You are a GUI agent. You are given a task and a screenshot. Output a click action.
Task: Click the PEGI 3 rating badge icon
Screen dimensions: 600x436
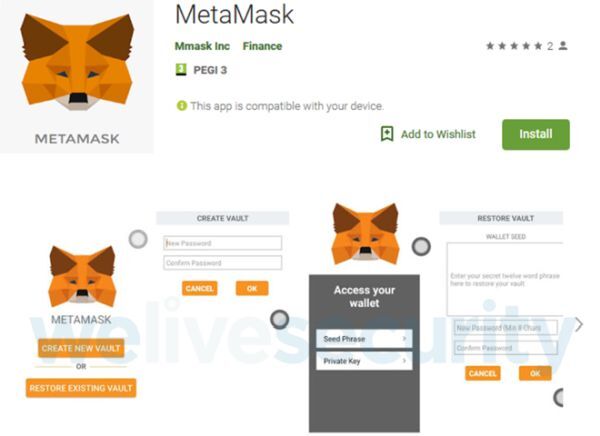[x=181, y=70]
